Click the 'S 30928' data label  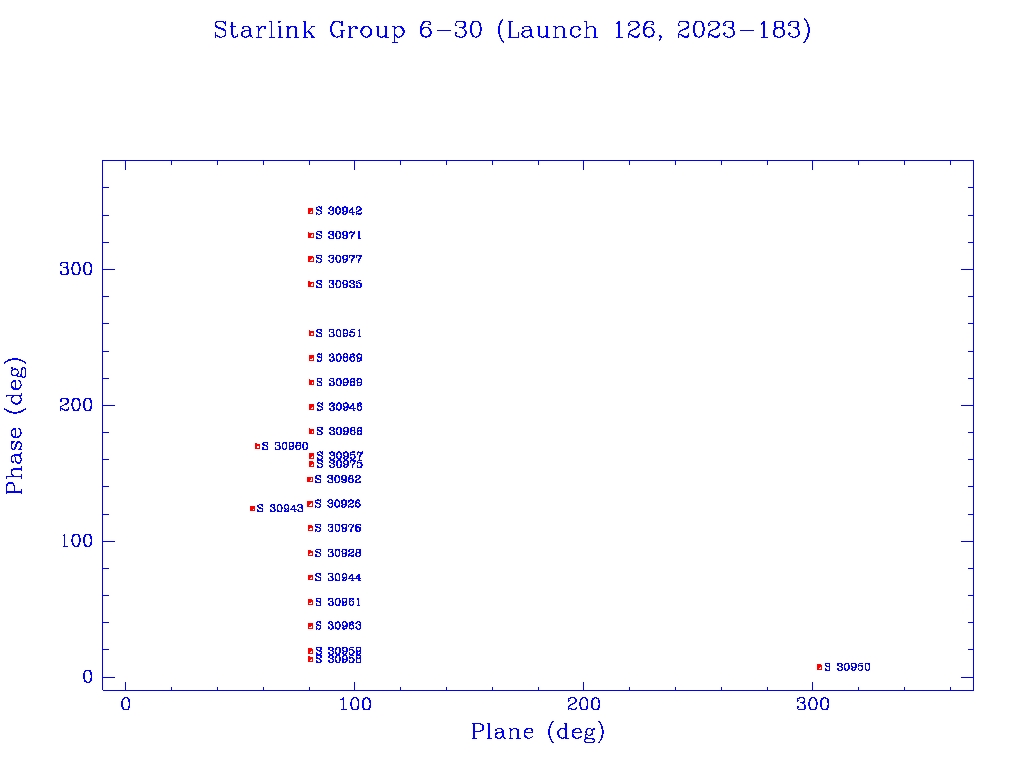(338, 553)
